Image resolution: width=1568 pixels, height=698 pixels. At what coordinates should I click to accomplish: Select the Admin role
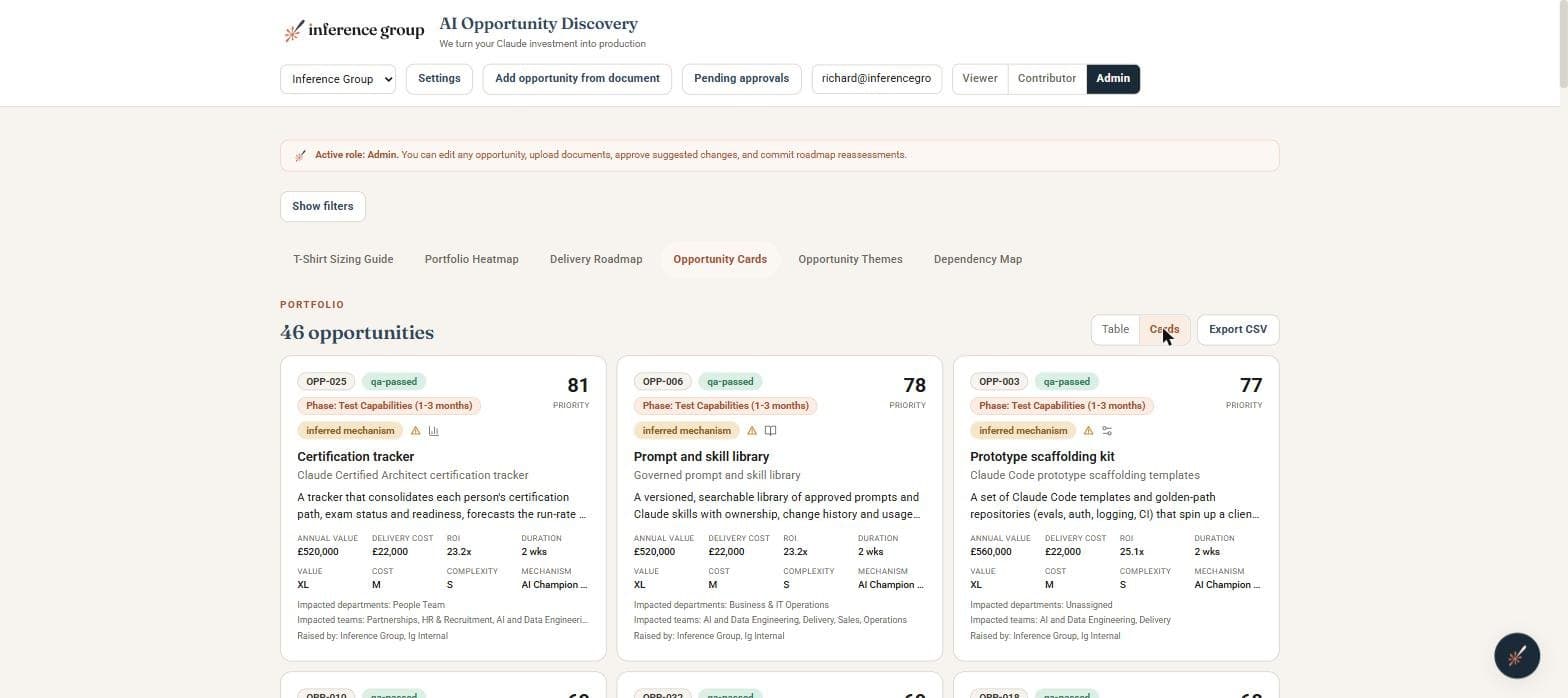coord(1113,79)
